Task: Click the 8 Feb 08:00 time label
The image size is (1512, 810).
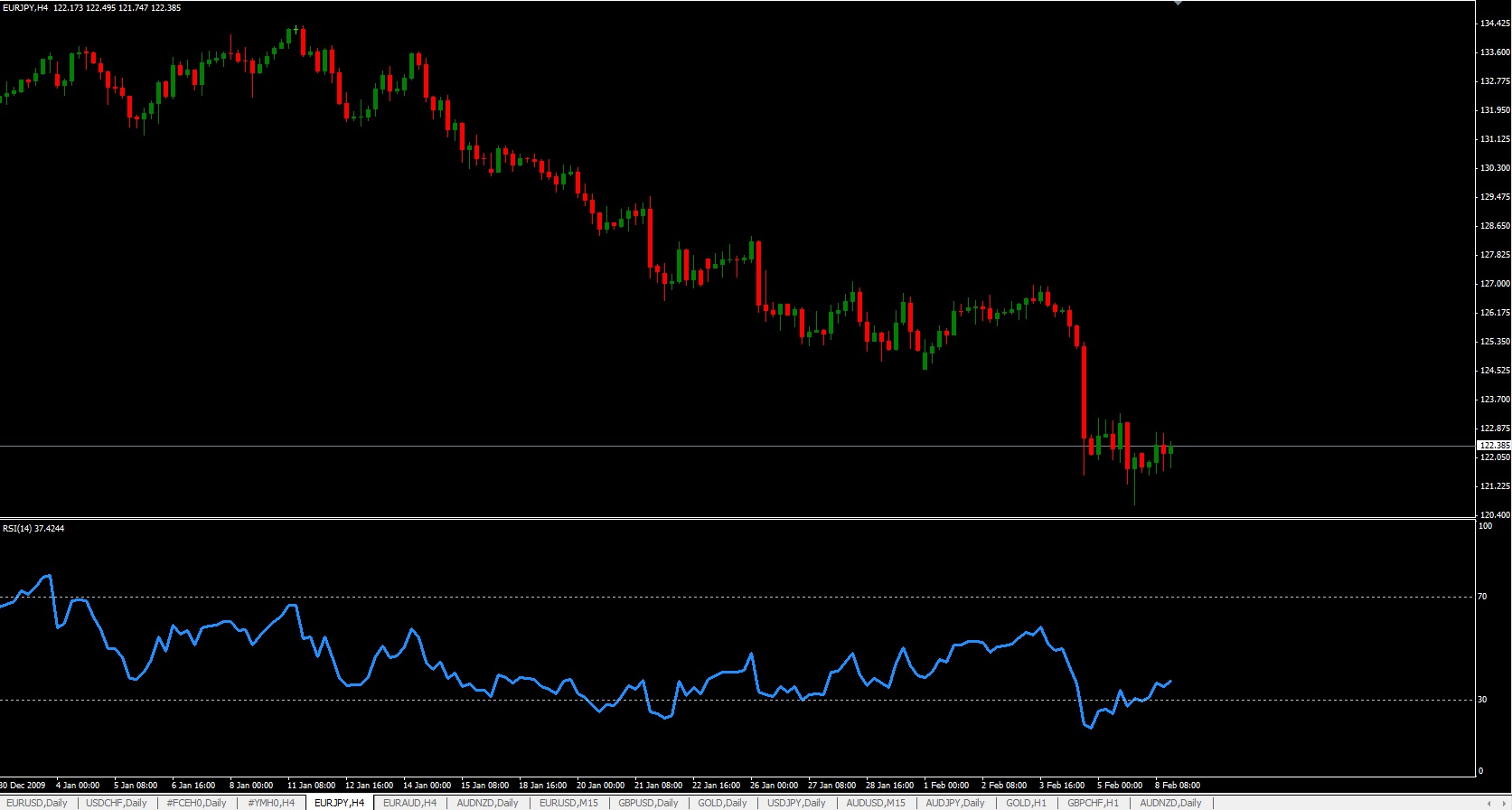Action: [x=1178, y=786]
